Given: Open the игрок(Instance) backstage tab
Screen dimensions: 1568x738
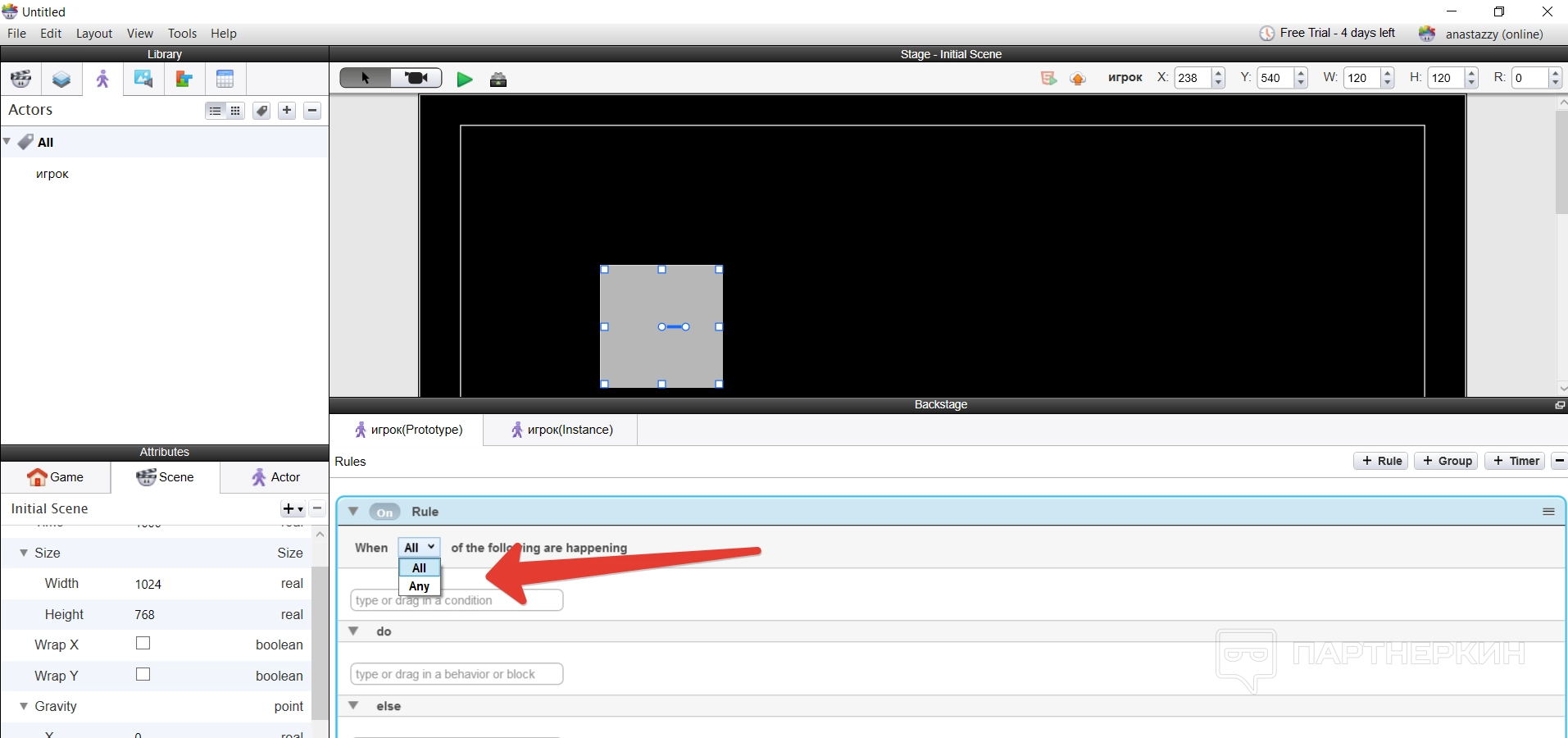Looking at the screenshot, I should click(x=561, y=430).
